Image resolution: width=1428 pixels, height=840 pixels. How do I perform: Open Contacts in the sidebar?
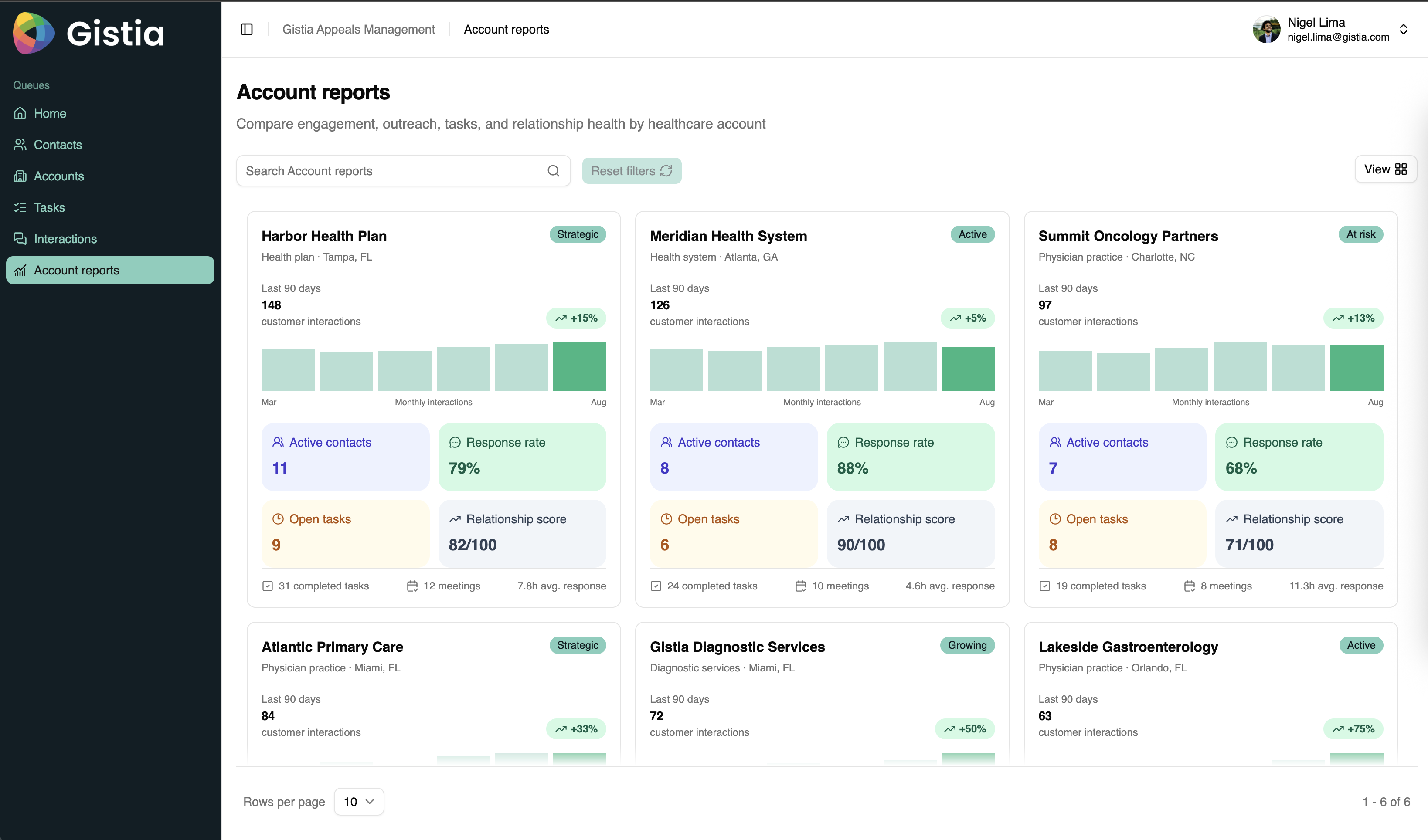click(x=110, y=145)
